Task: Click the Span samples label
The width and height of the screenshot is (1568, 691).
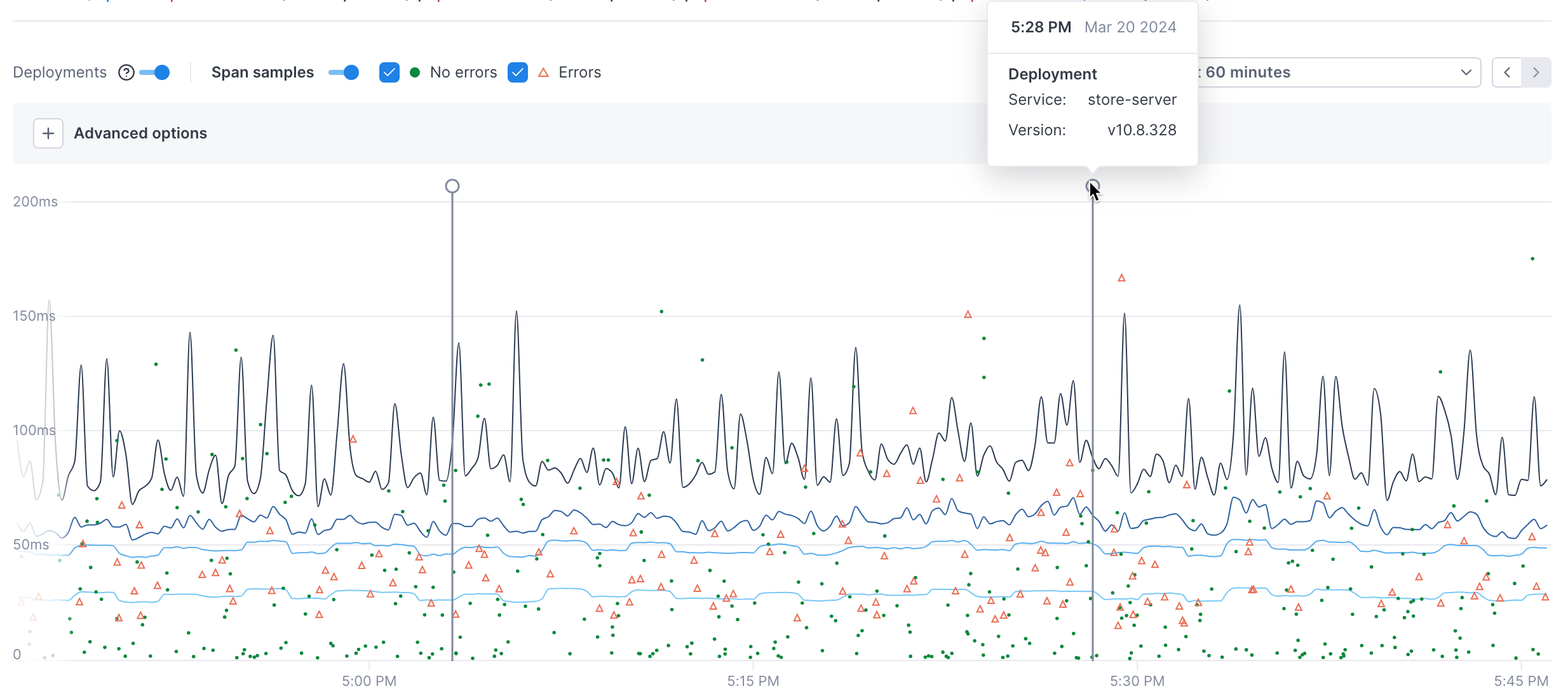Action: (x=262, y=72)
